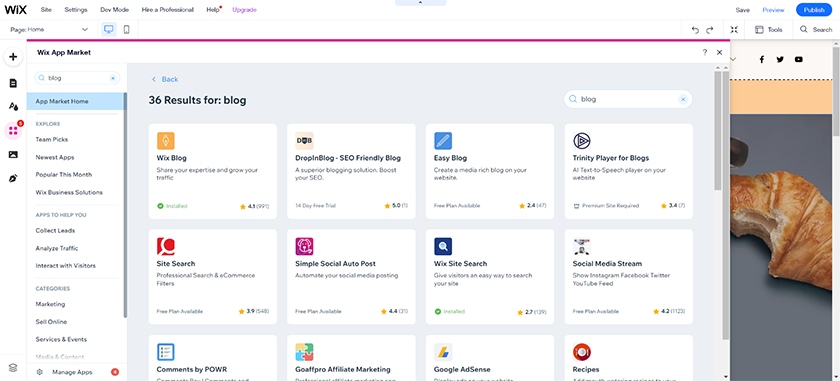The image size is (840, 381).
Task: Open the Help menu
Action: 213,10
